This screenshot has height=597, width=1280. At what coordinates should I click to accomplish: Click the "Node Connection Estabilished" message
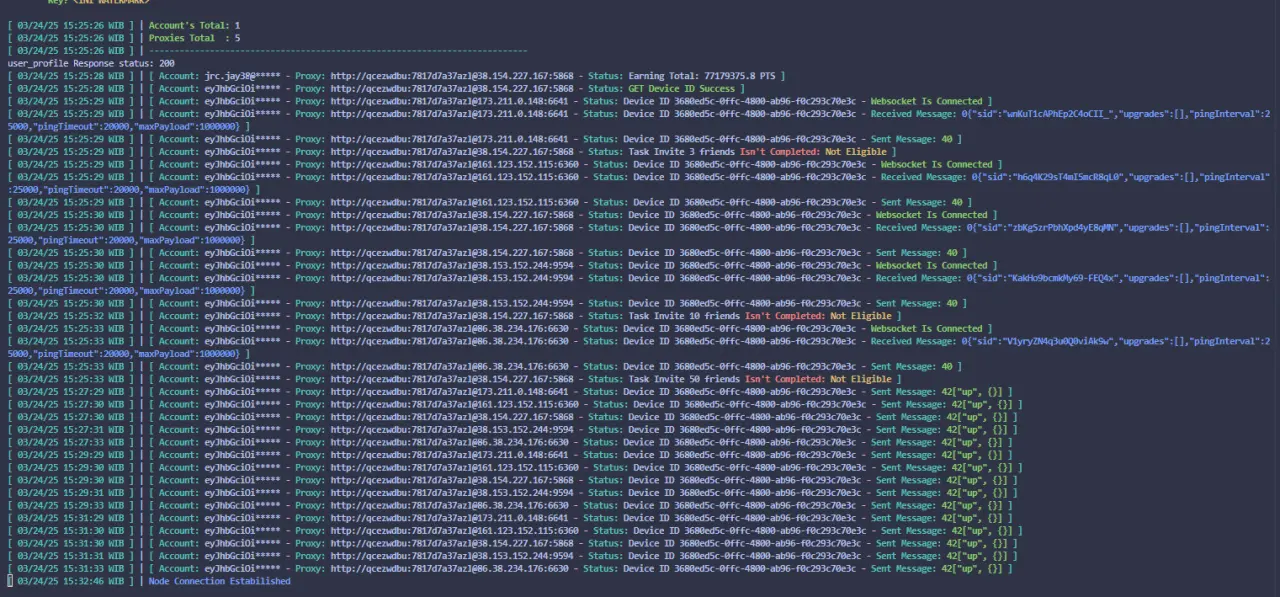(x=220, y=581)
